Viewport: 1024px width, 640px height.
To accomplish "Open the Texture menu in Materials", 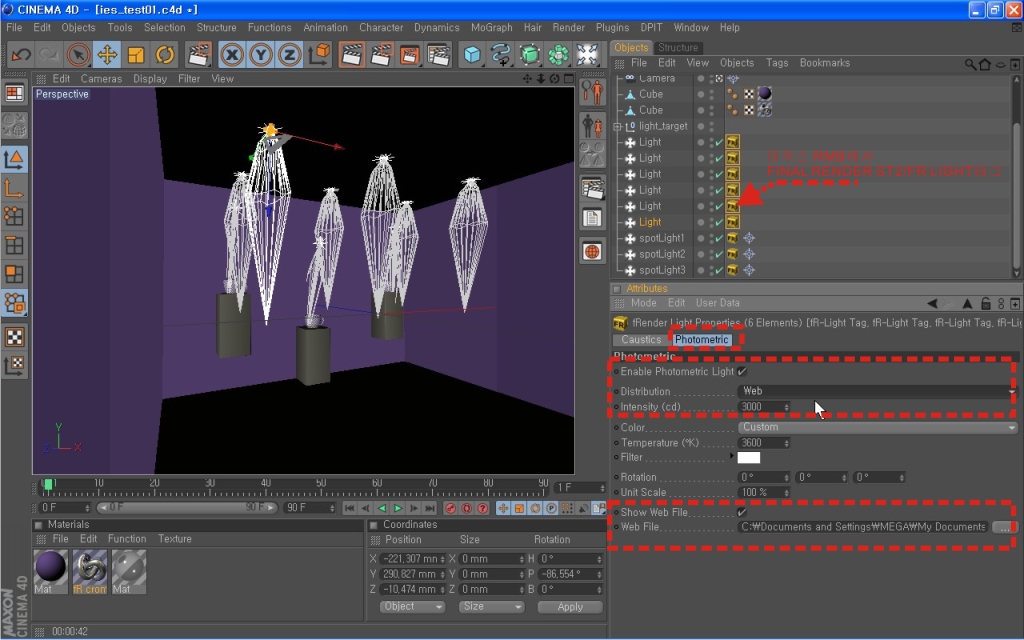I will [174, 539].
